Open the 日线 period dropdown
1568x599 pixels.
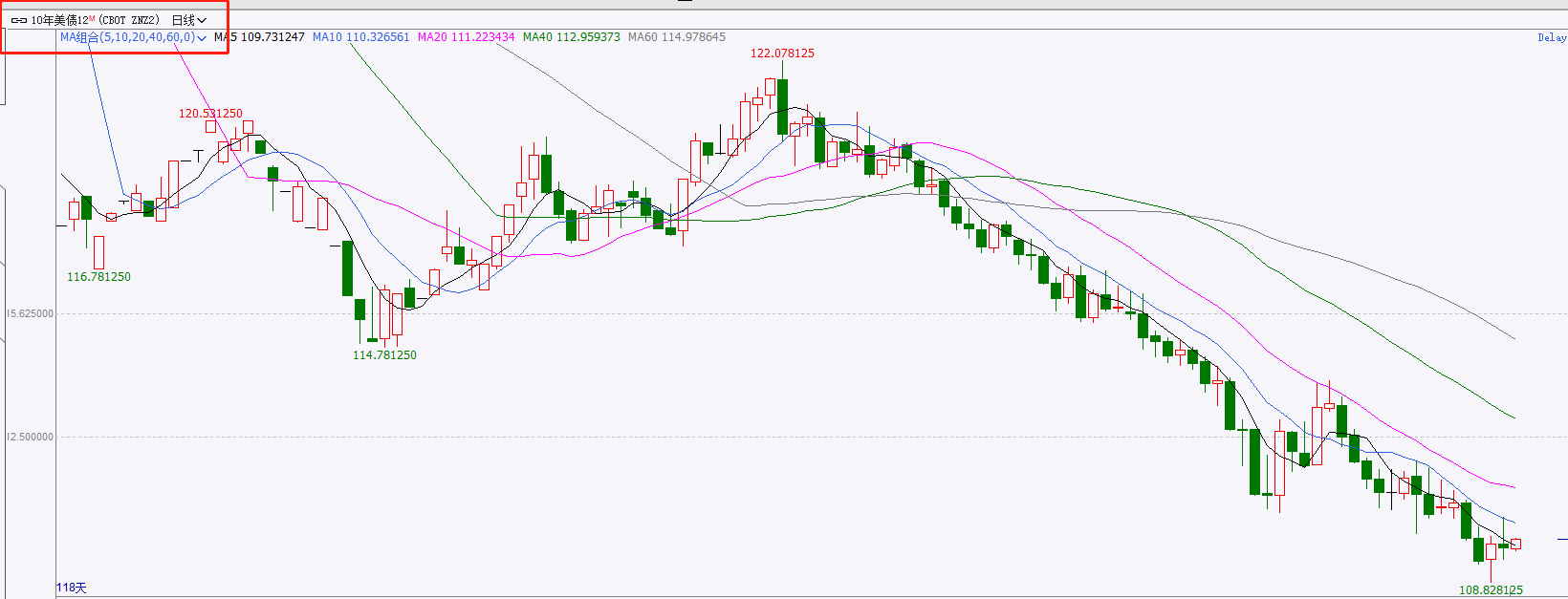coord(189,20)
